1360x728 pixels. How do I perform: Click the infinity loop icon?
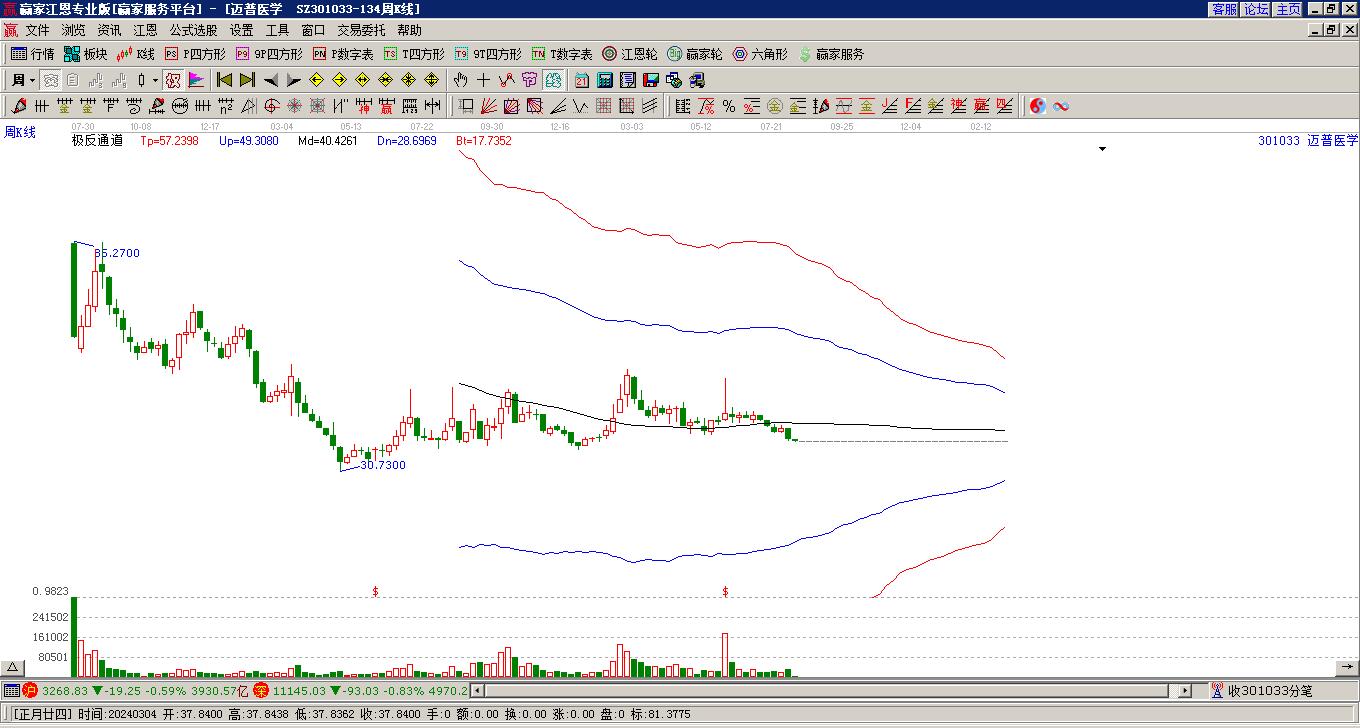point(1061,106)
